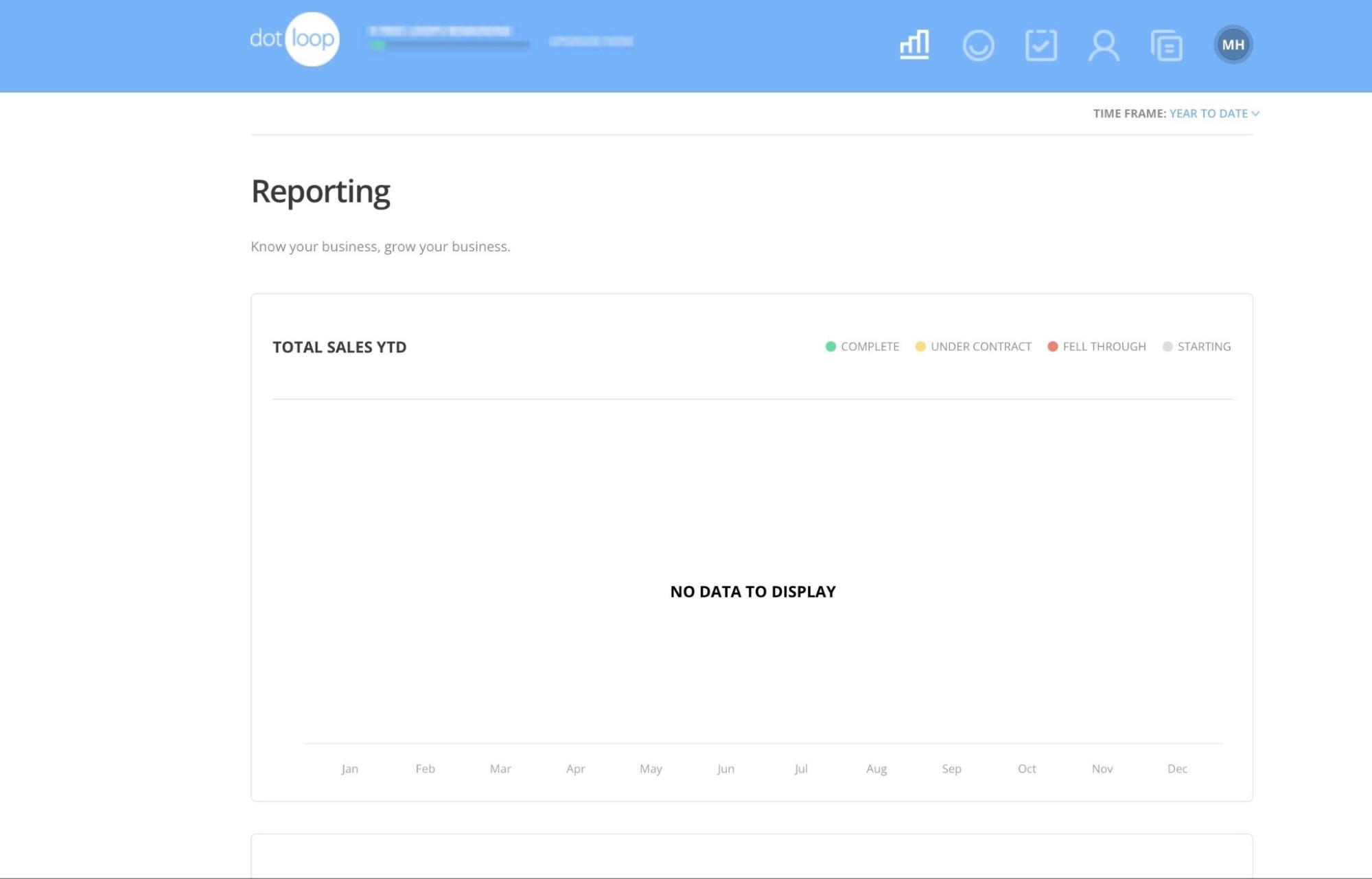This screenshot has width=1372, height=879.
Task: Open the YEAR TO DATE time frame dropdown
Action: (x=1208, y=113)
